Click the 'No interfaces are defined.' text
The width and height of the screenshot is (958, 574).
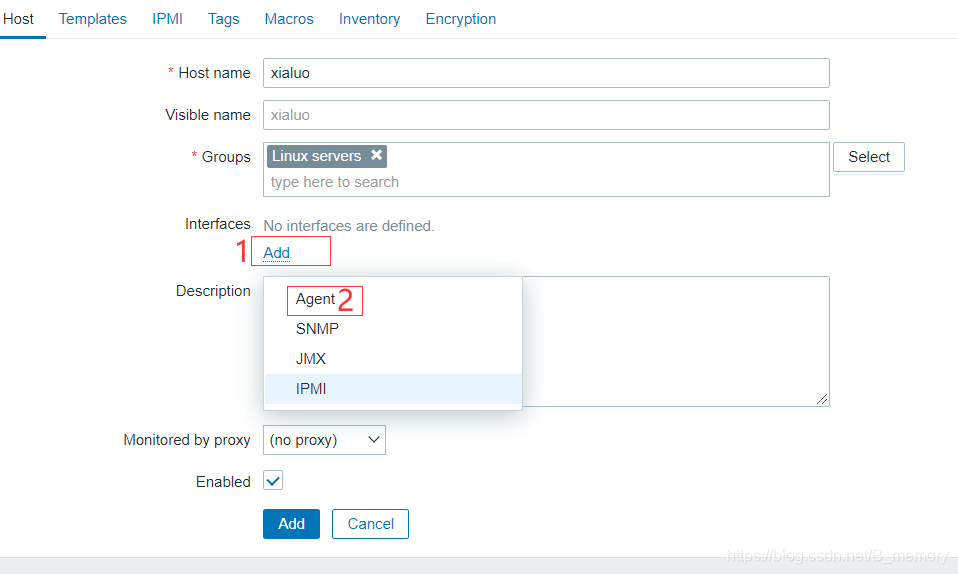click(x=349, y=226)
